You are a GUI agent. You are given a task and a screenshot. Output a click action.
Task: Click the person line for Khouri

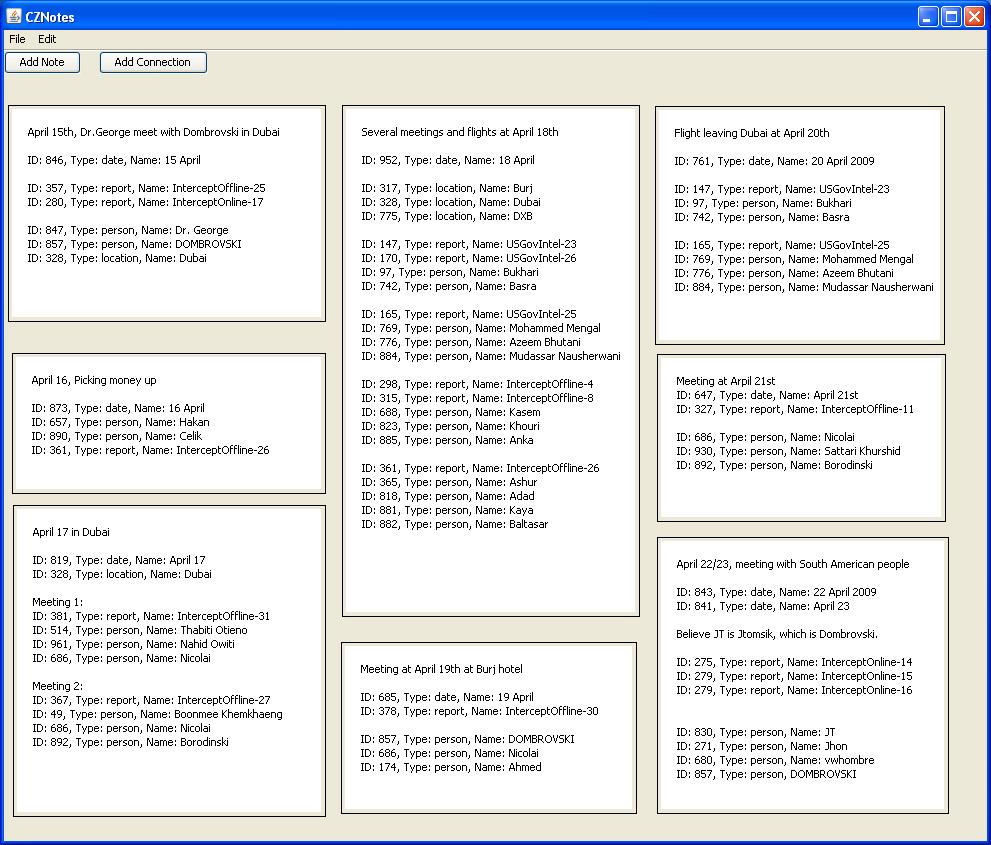coord(450,426)
